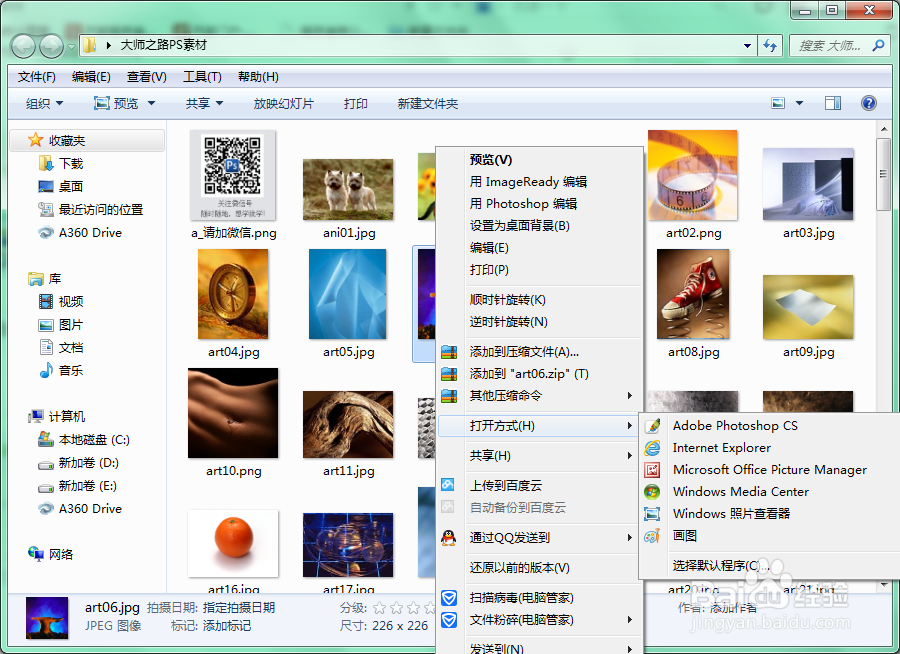Click the vertical scrollbar up arrow
900x654 pixels.
[x=884, y=129]
